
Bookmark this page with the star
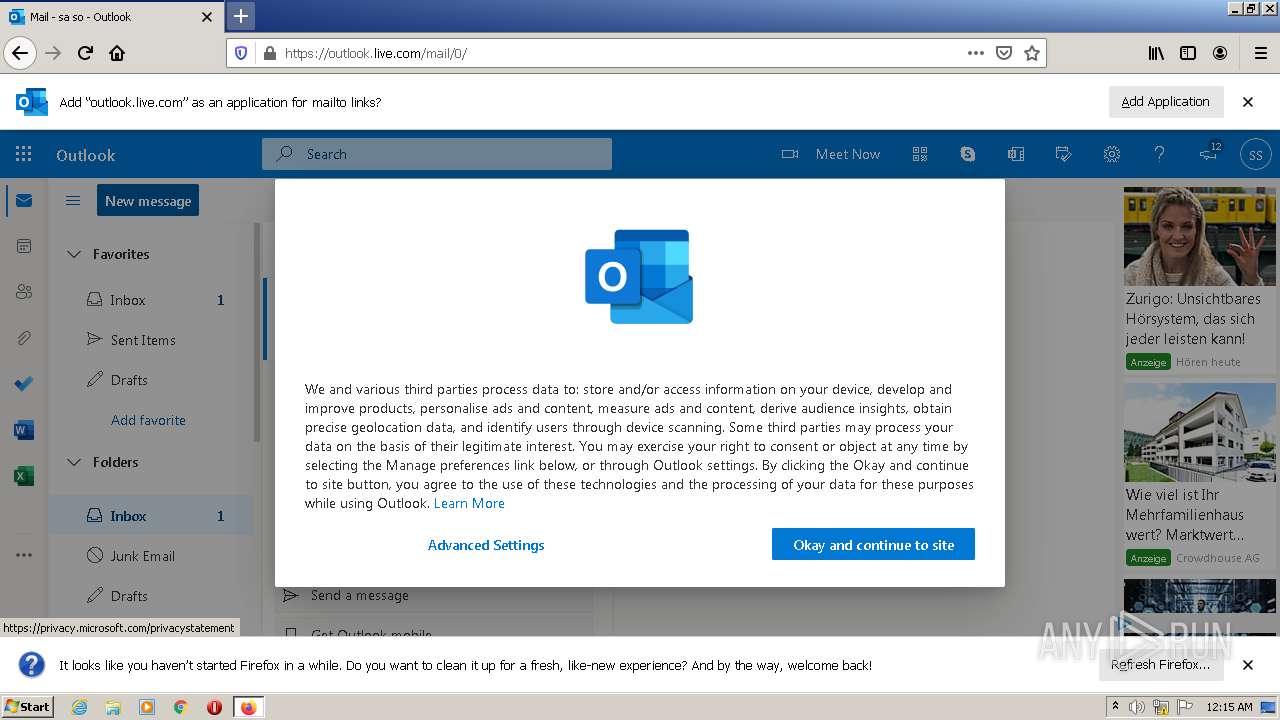click(1032, 53)
